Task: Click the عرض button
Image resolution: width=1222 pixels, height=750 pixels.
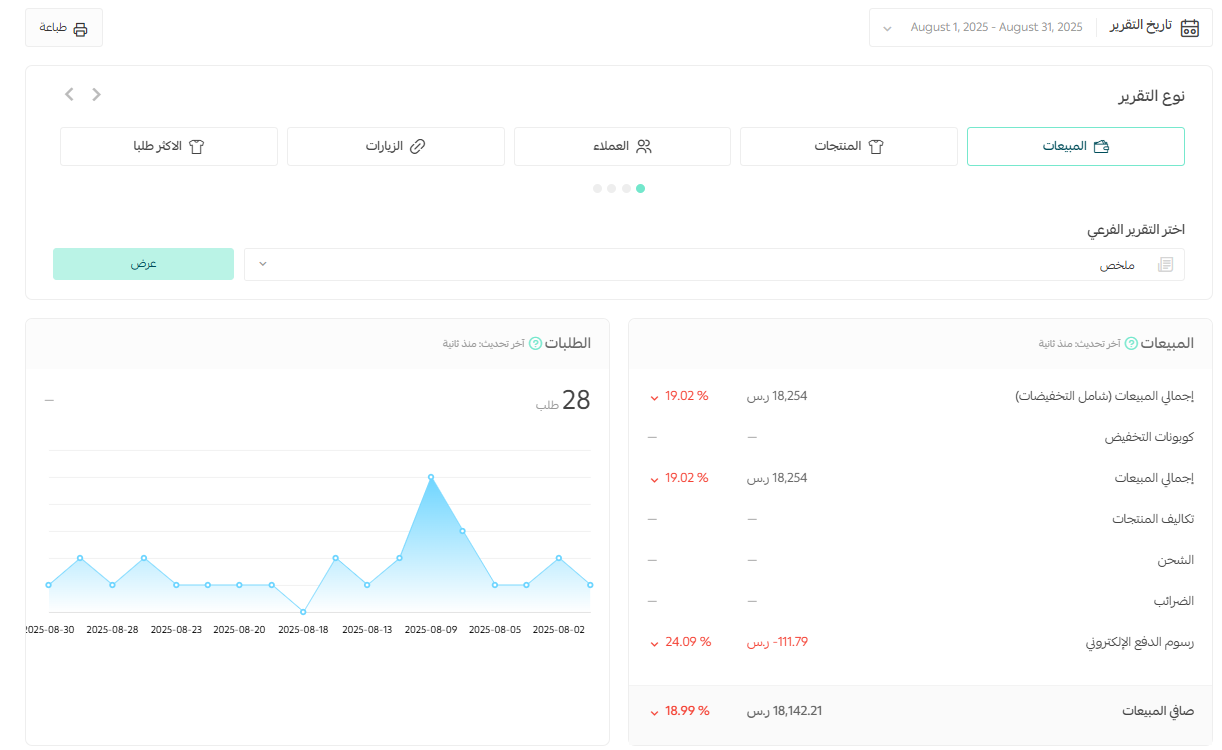Action: (143, 264)
